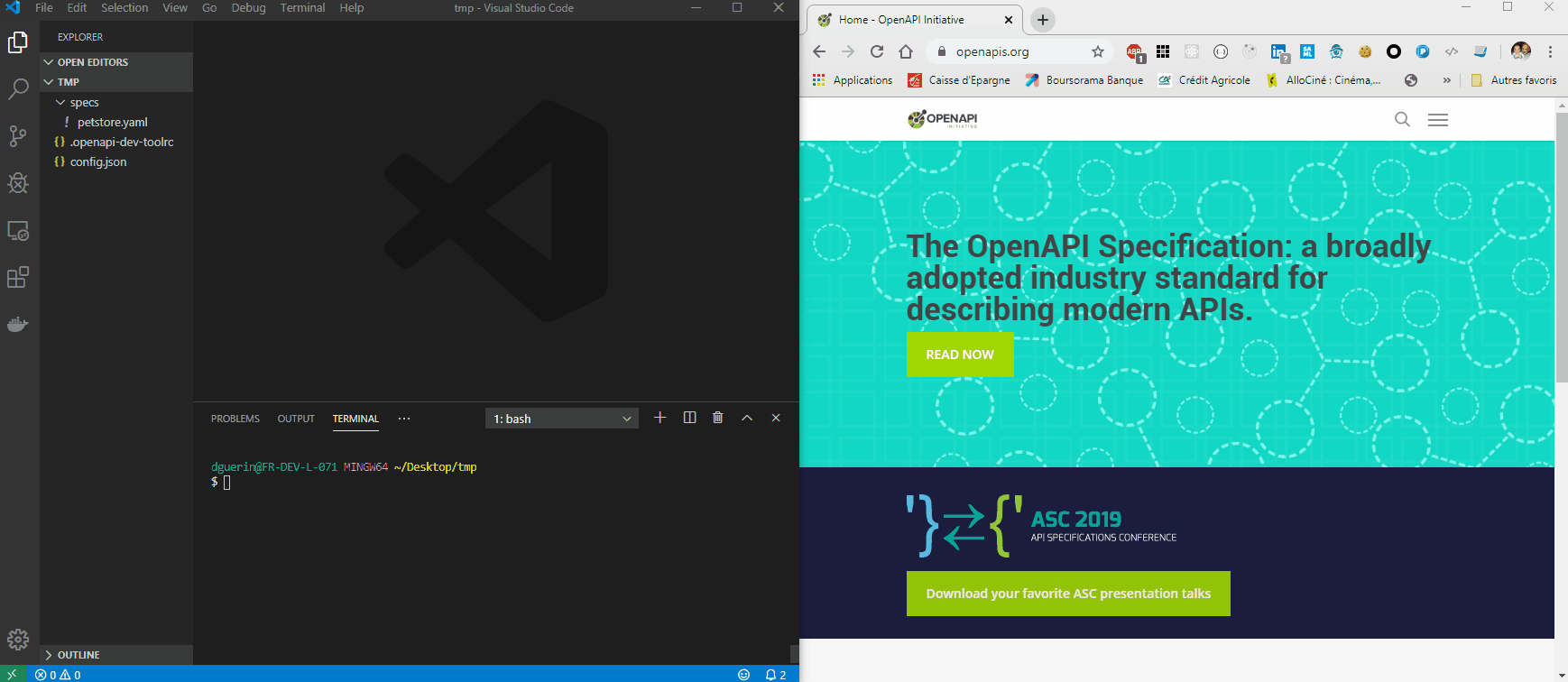Screen dimensions: 1568x682
Task: Kill the terminal with trash icon
Action: click(x=718, y=418)
